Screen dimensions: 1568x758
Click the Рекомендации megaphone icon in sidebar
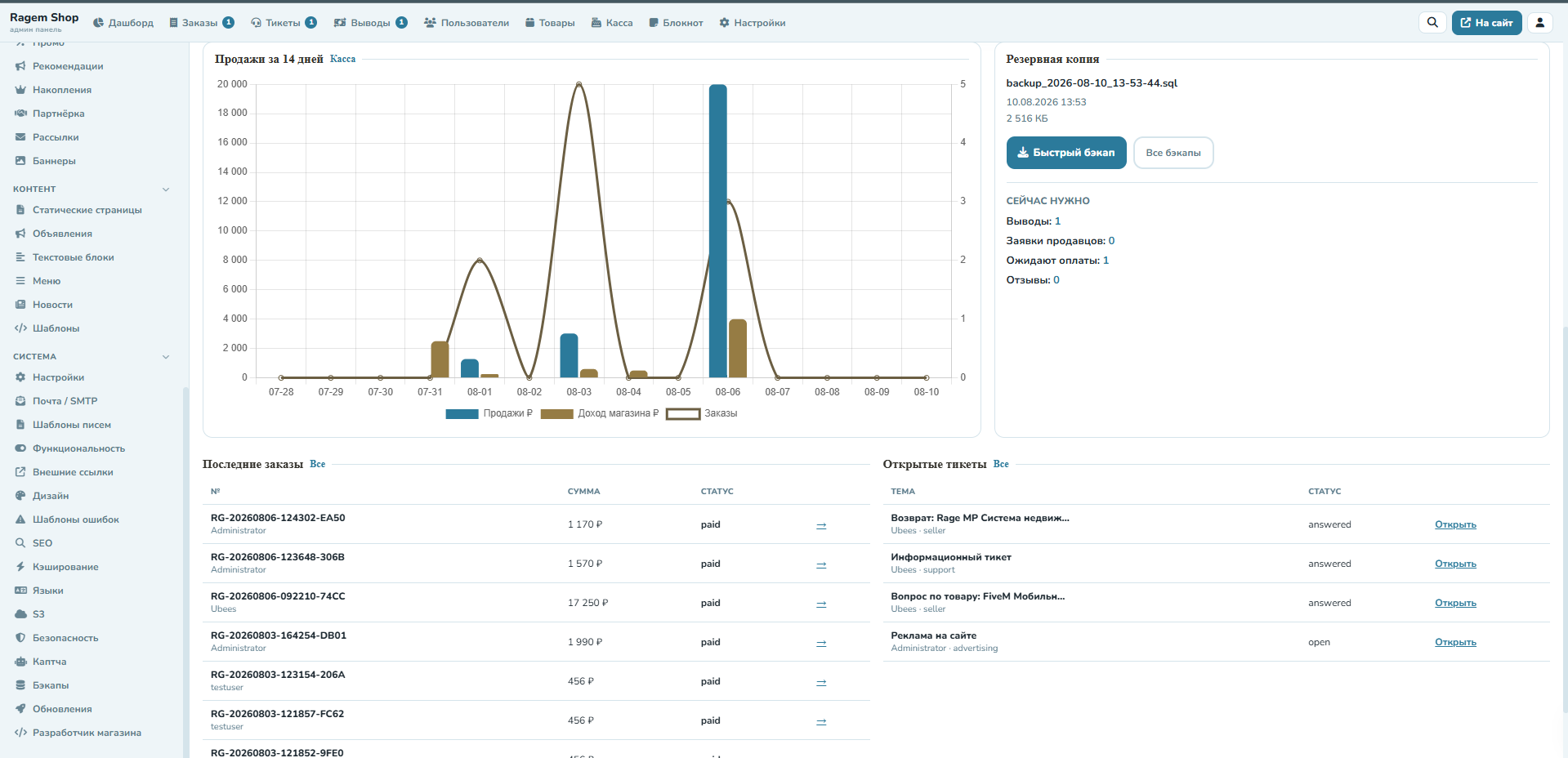pos(20,66)
